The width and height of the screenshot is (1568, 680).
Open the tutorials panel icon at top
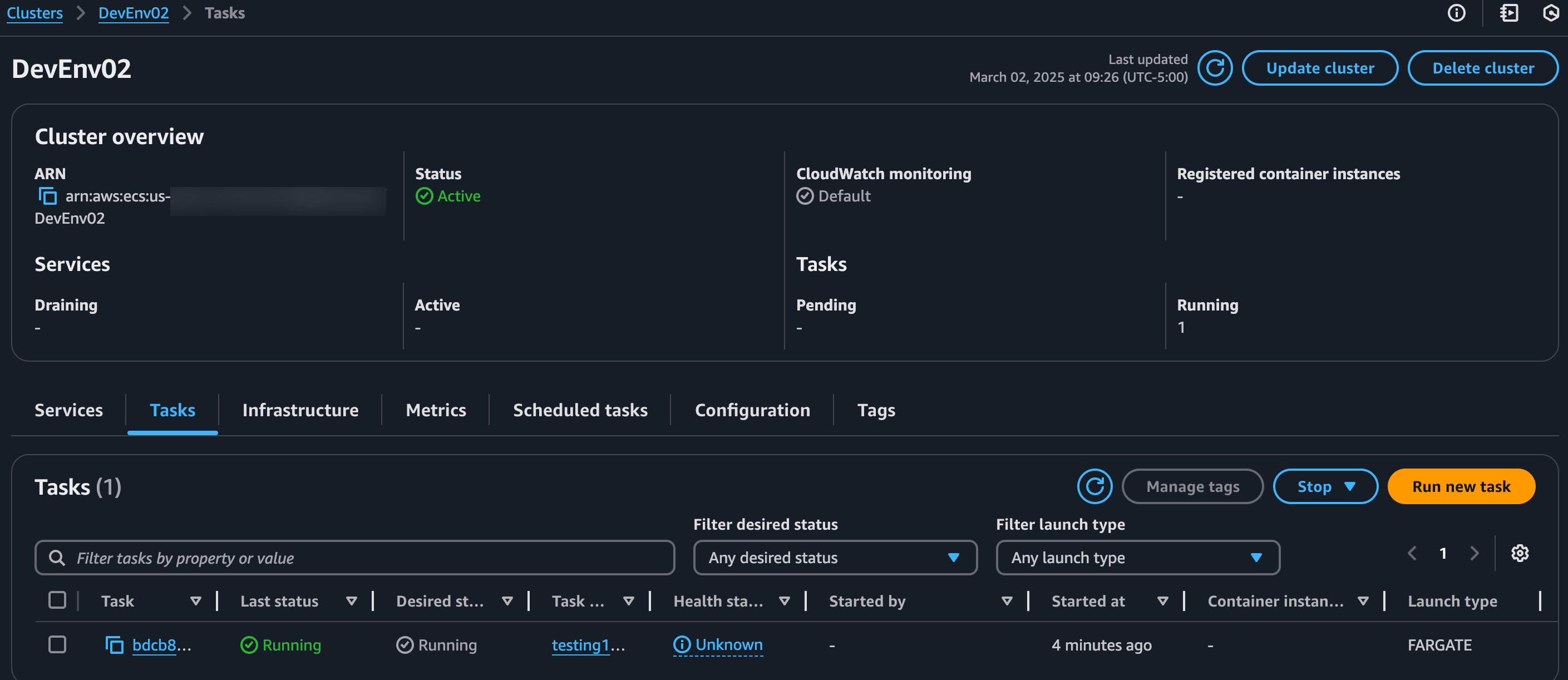click(x=1509, y=13)
